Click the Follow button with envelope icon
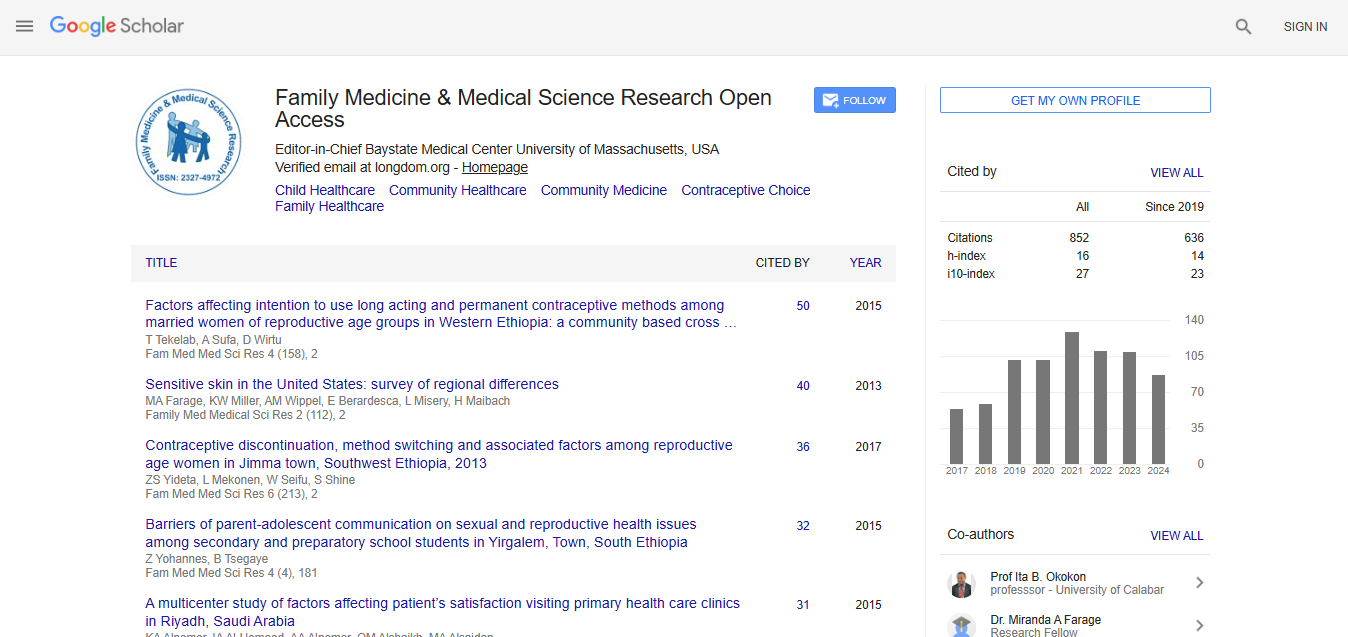 [854, 100]
